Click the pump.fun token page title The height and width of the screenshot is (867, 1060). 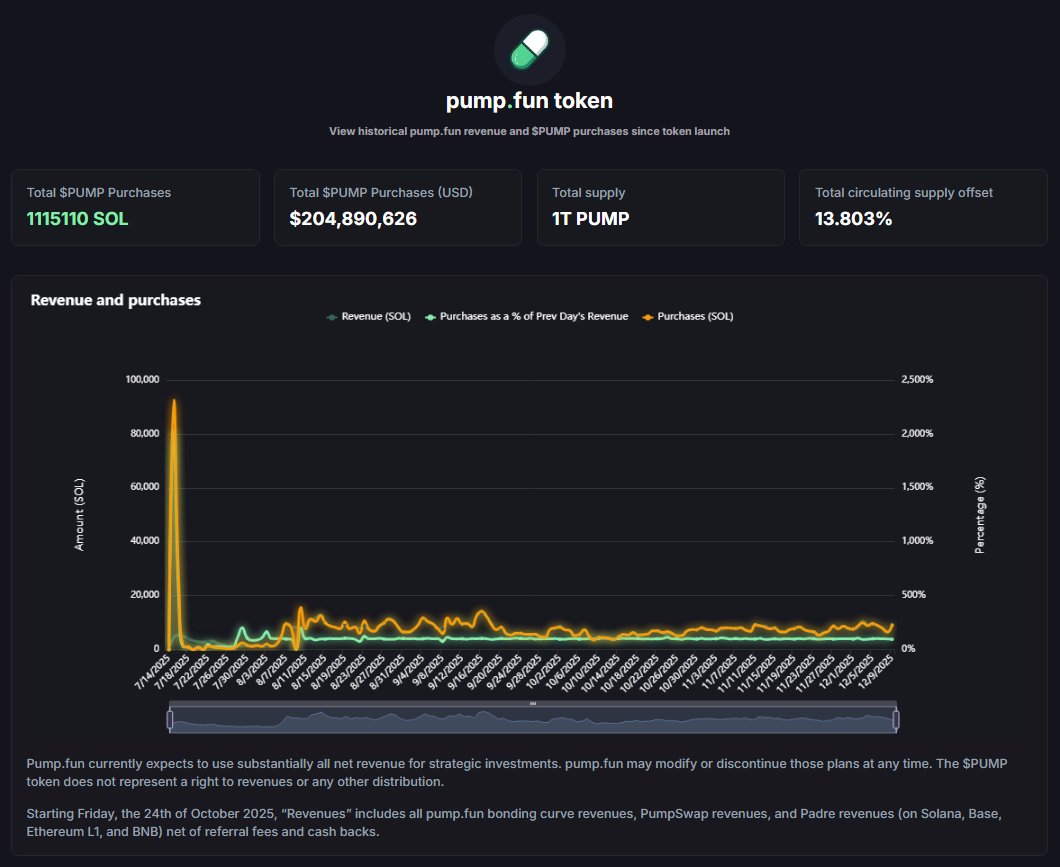[529, 101]
